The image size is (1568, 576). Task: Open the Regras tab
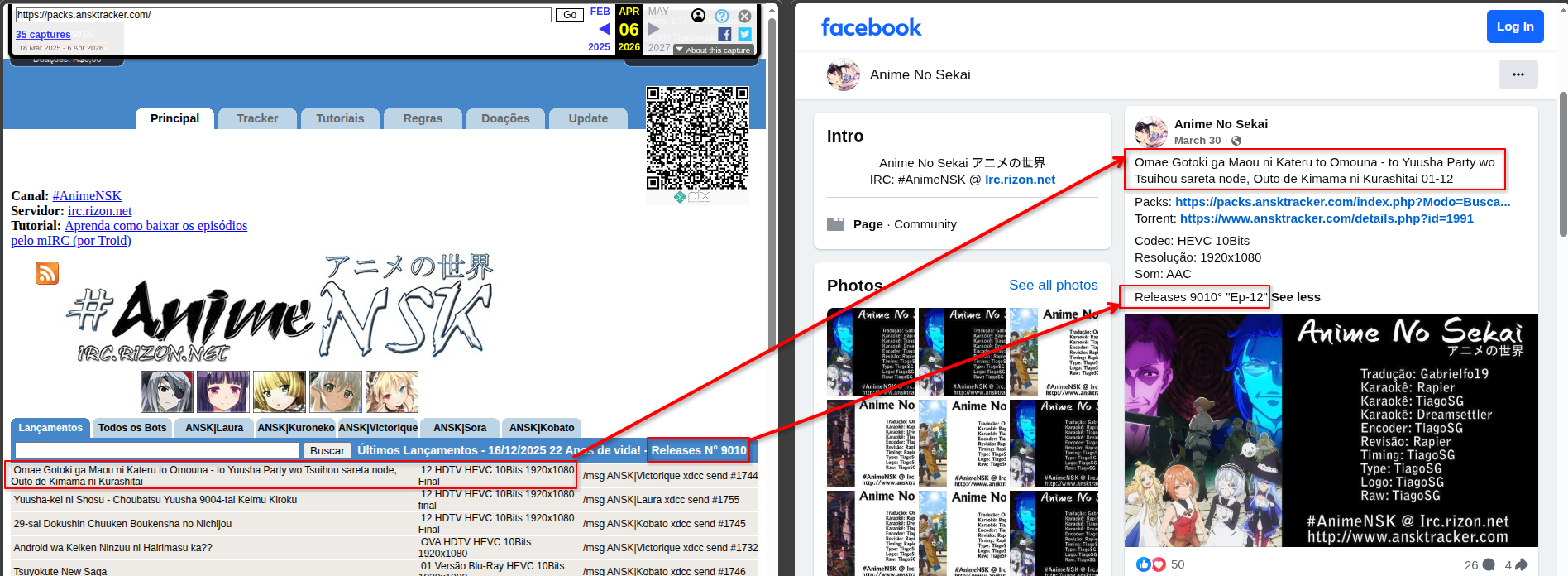pyautogui.click(x=423, y=118)
